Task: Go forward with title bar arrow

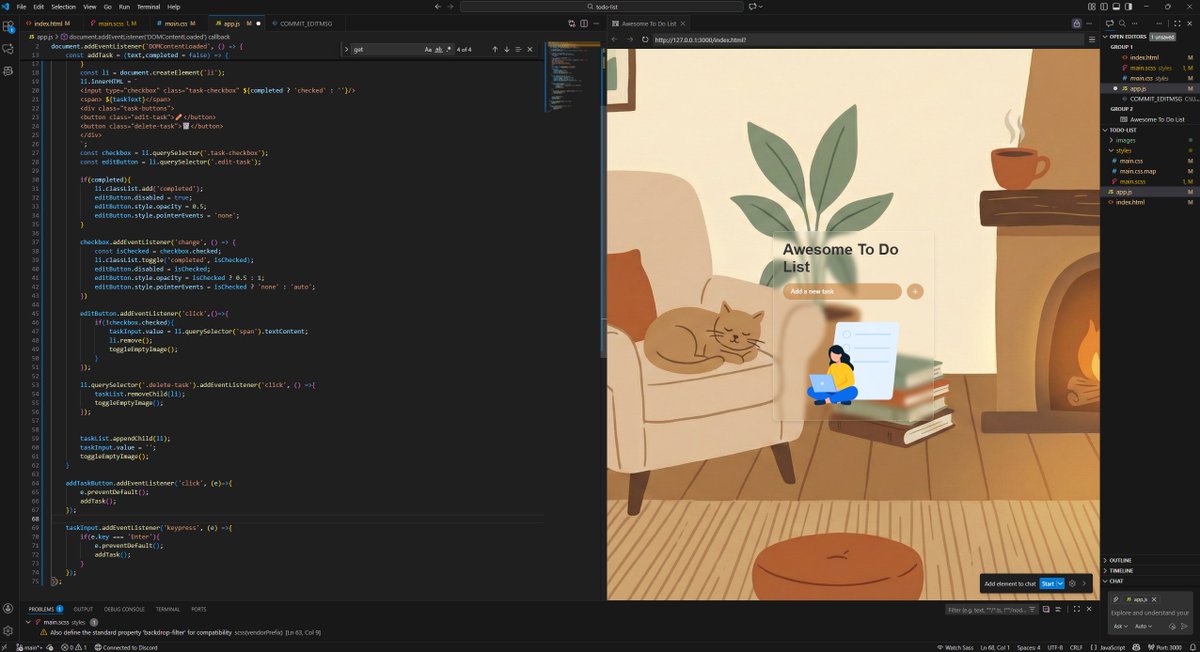Action: point(451,6)
